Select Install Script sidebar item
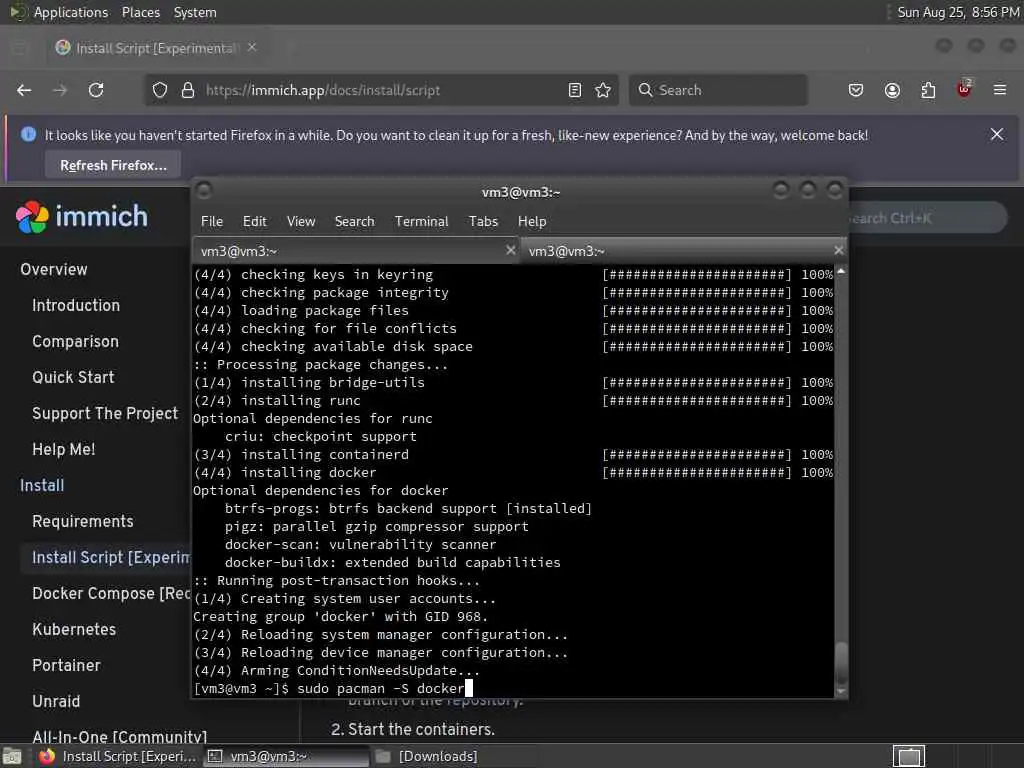This screenshot has height=768, width=1024. point(110,557)
